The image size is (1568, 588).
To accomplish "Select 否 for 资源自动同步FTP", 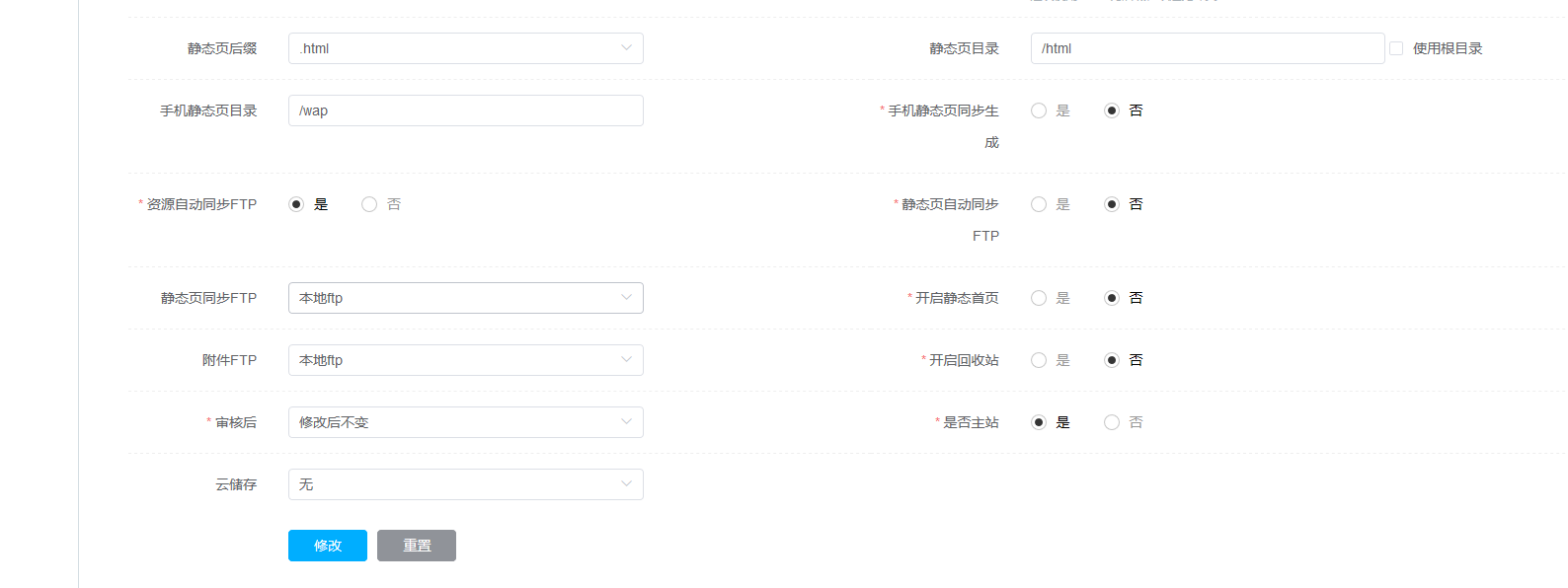I will point(369,204).
